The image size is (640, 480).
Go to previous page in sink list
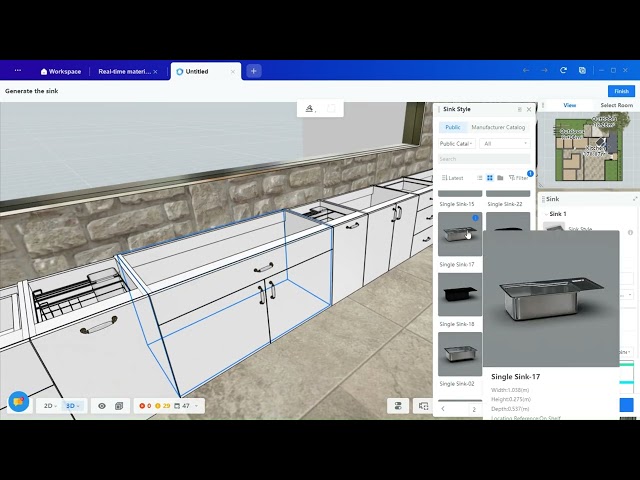click(x=443, y=409)
